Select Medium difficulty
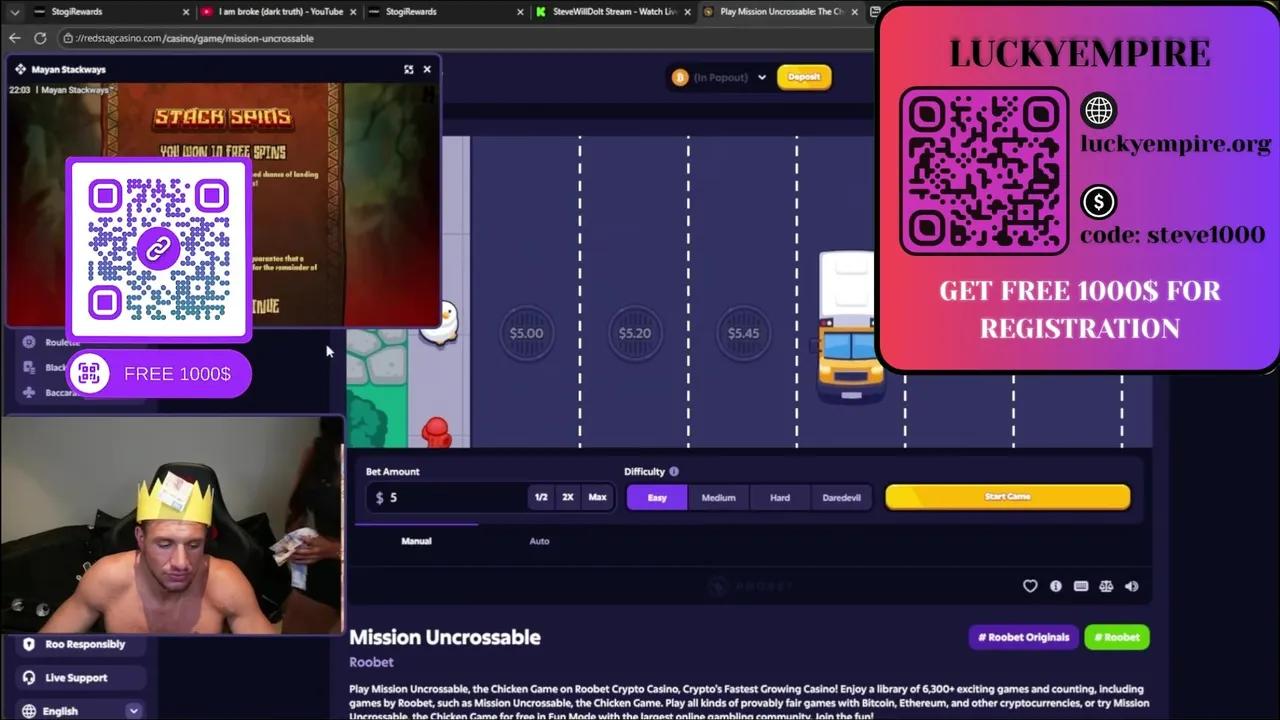 coord(718,497)
